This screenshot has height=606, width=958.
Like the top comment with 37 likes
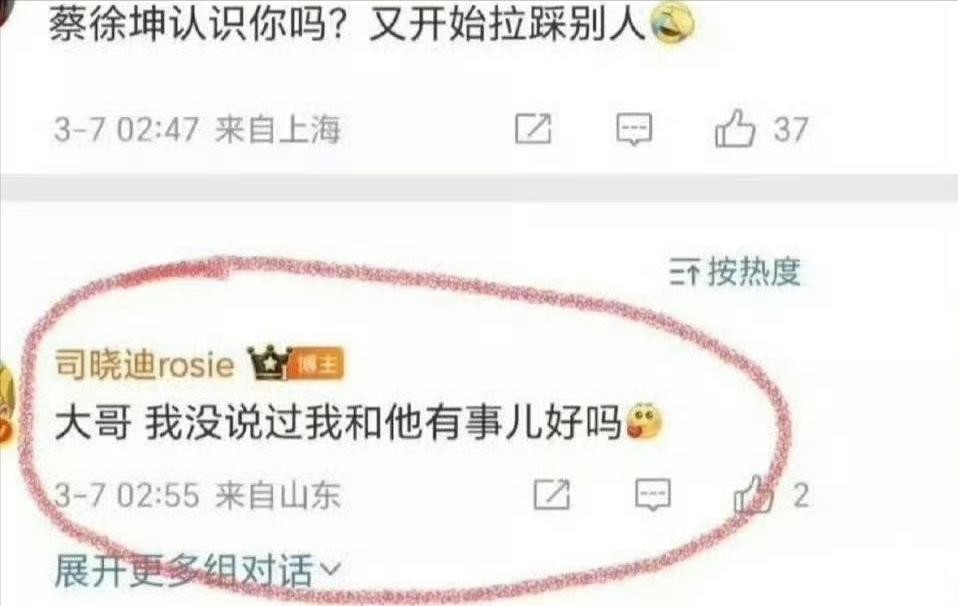735,129
